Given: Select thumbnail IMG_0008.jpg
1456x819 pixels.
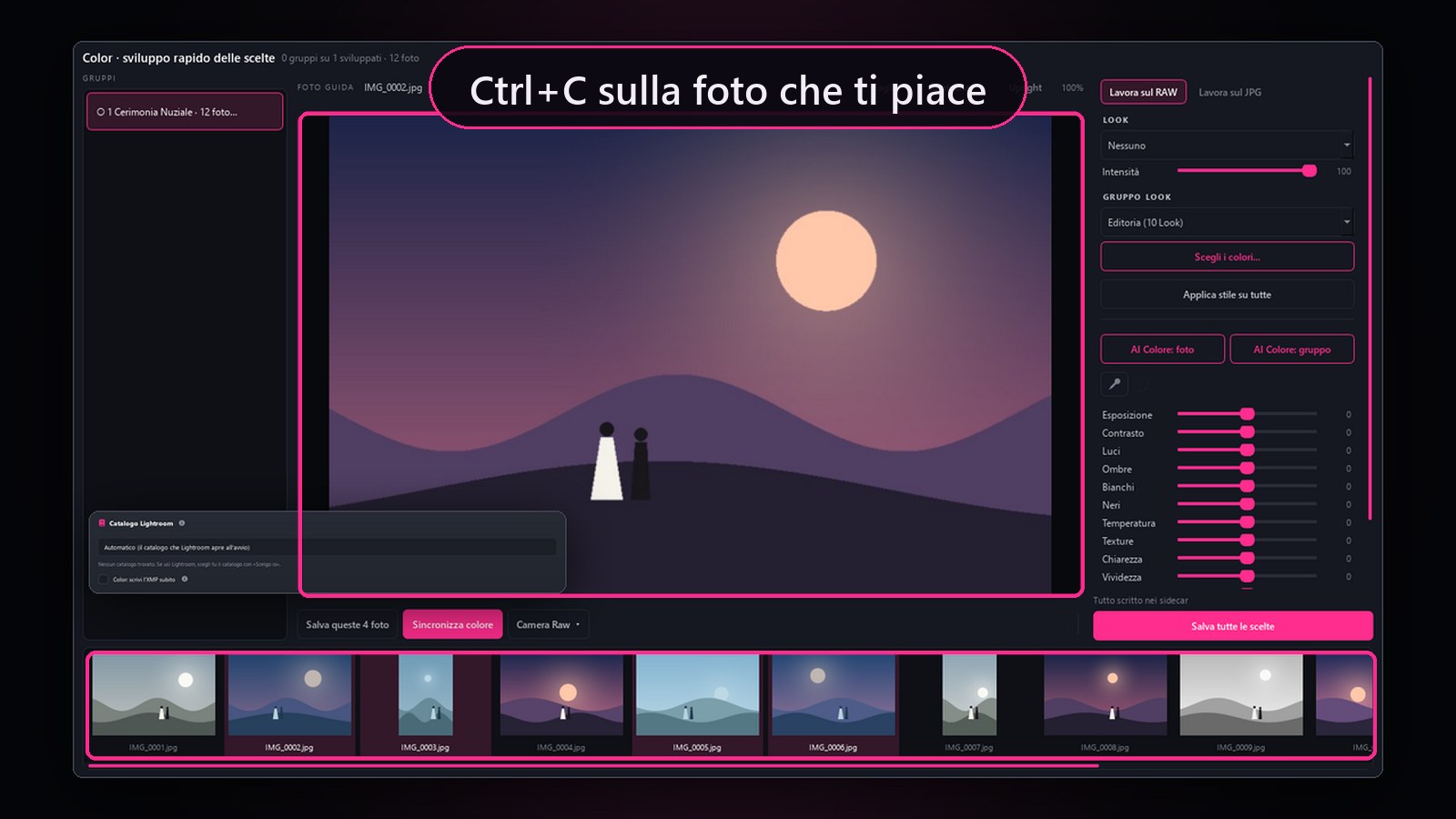Looking at the screenshot, I should click(1105, 704).
